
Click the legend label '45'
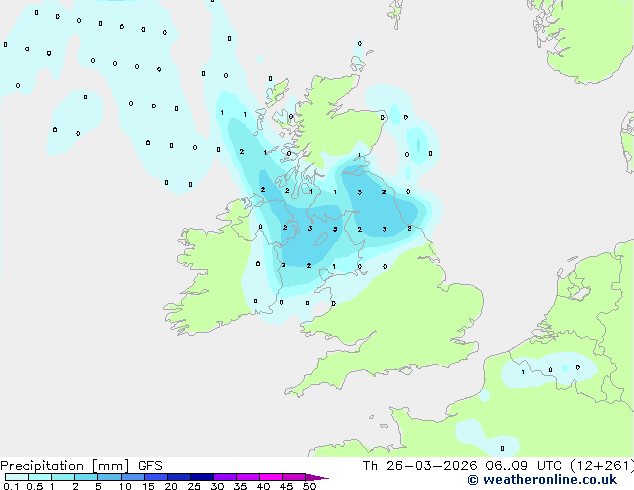pos(286,486)
